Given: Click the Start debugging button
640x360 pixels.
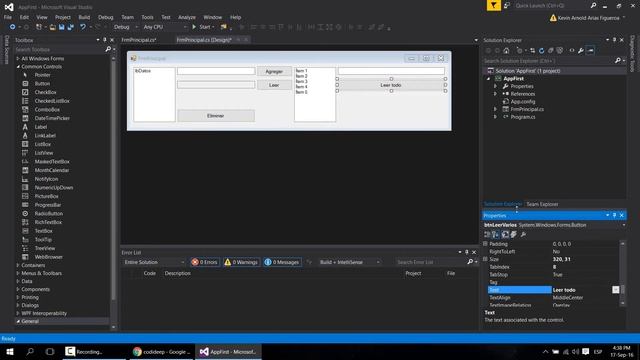Looking at the screenshot, I should [x=203, y=27].
